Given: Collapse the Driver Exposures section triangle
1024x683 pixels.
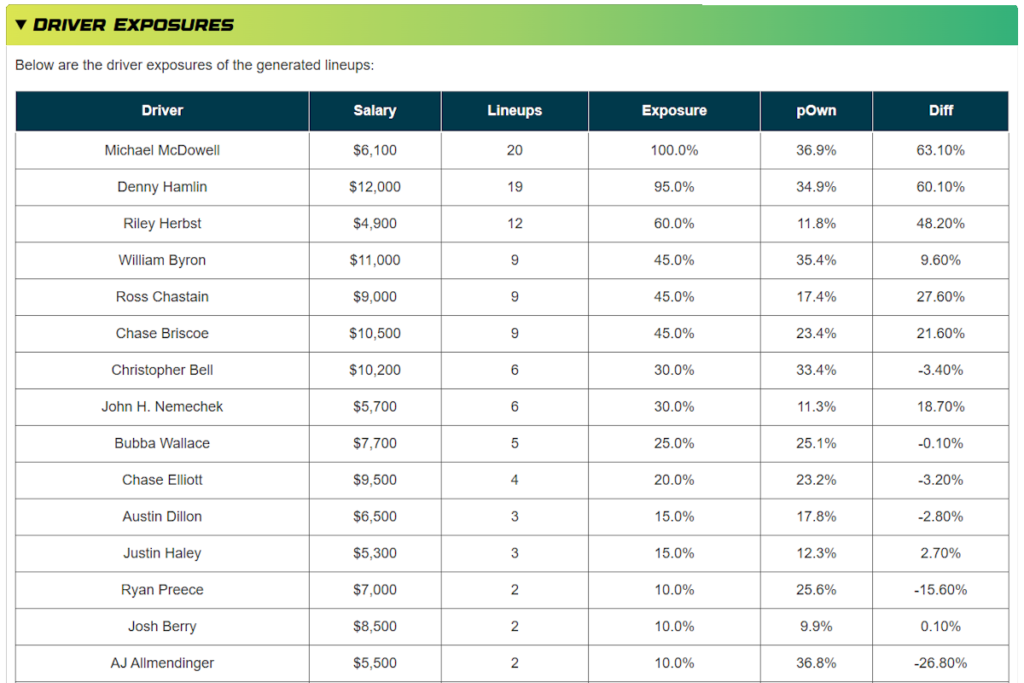Looking at the screenshot, I should tap(21, 25).
